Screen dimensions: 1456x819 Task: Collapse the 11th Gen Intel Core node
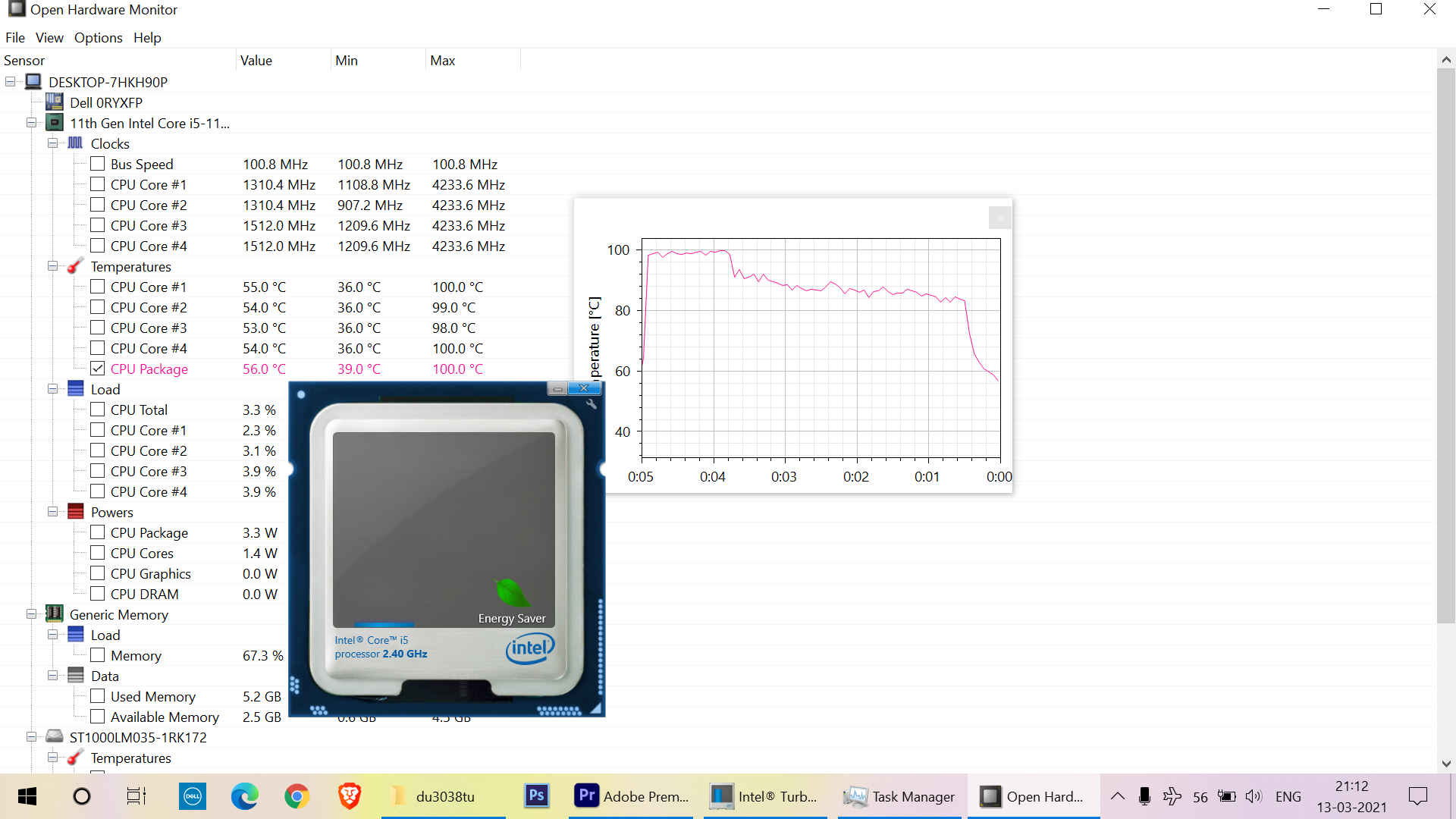pos(32,122)
